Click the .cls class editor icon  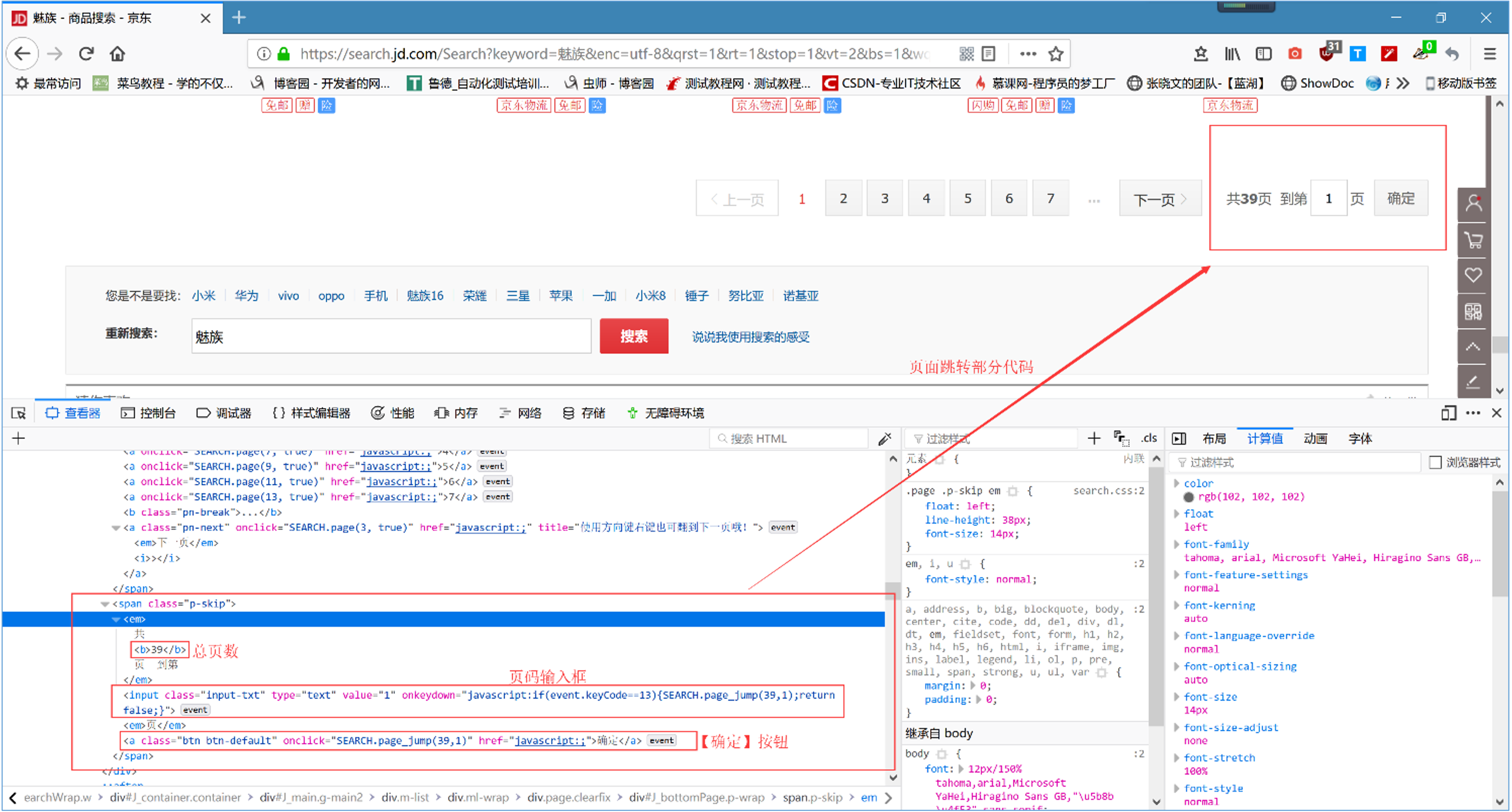coord(1149,438)
